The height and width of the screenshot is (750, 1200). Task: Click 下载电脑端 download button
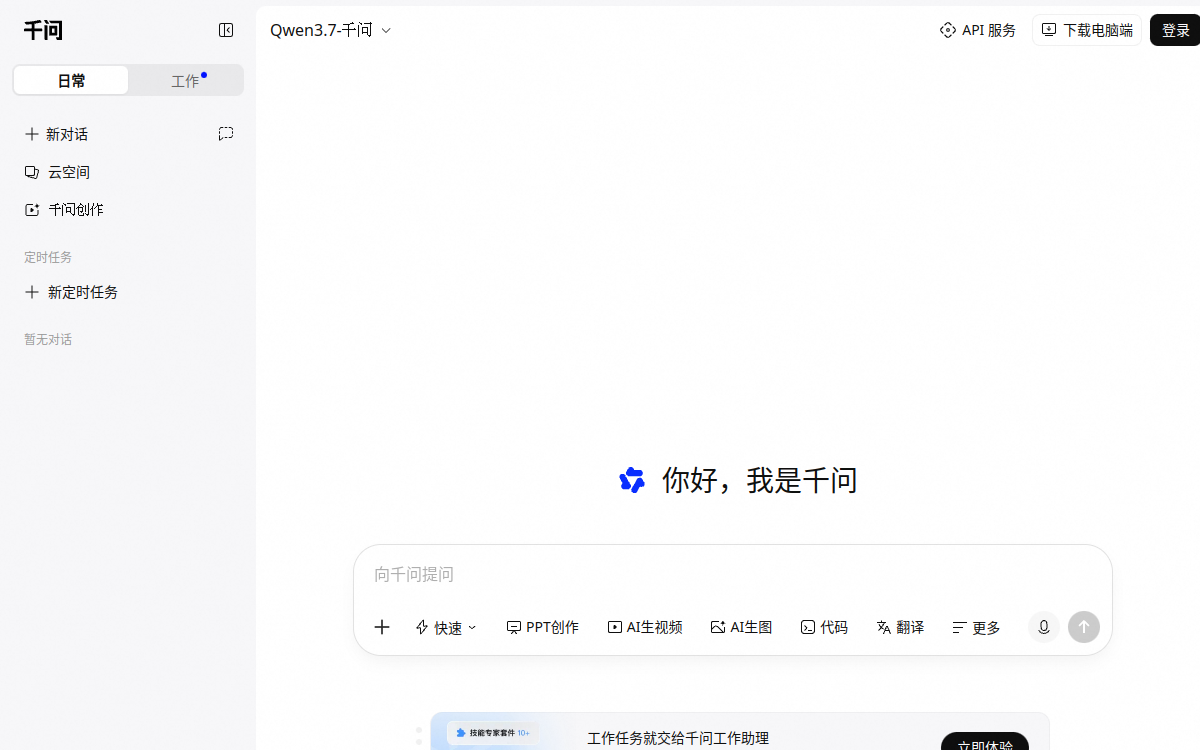pyautogui.click(x=1087, y=30)
